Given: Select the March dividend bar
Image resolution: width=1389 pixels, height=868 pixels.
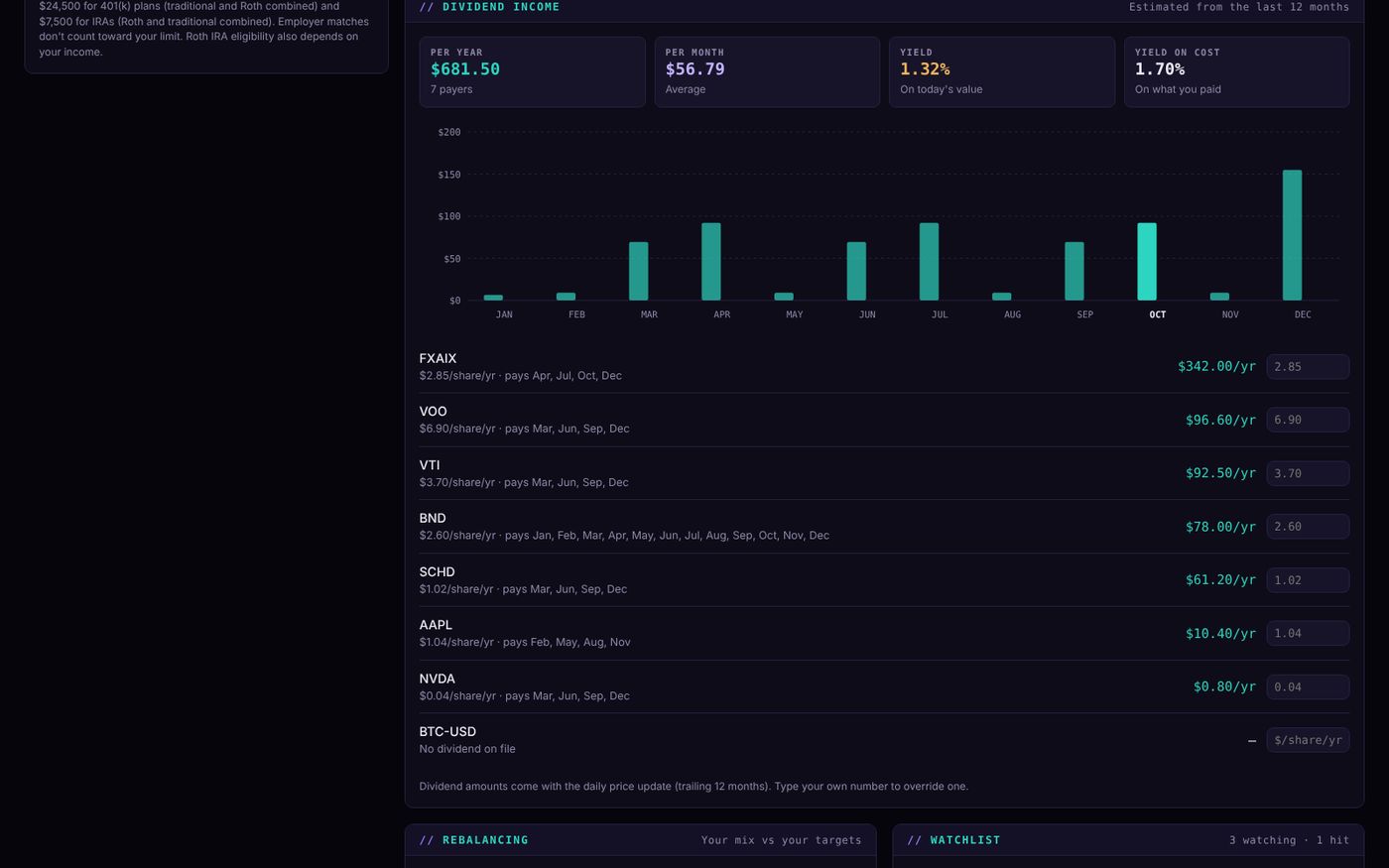Looking at the screenshot, I should [639, 271].
